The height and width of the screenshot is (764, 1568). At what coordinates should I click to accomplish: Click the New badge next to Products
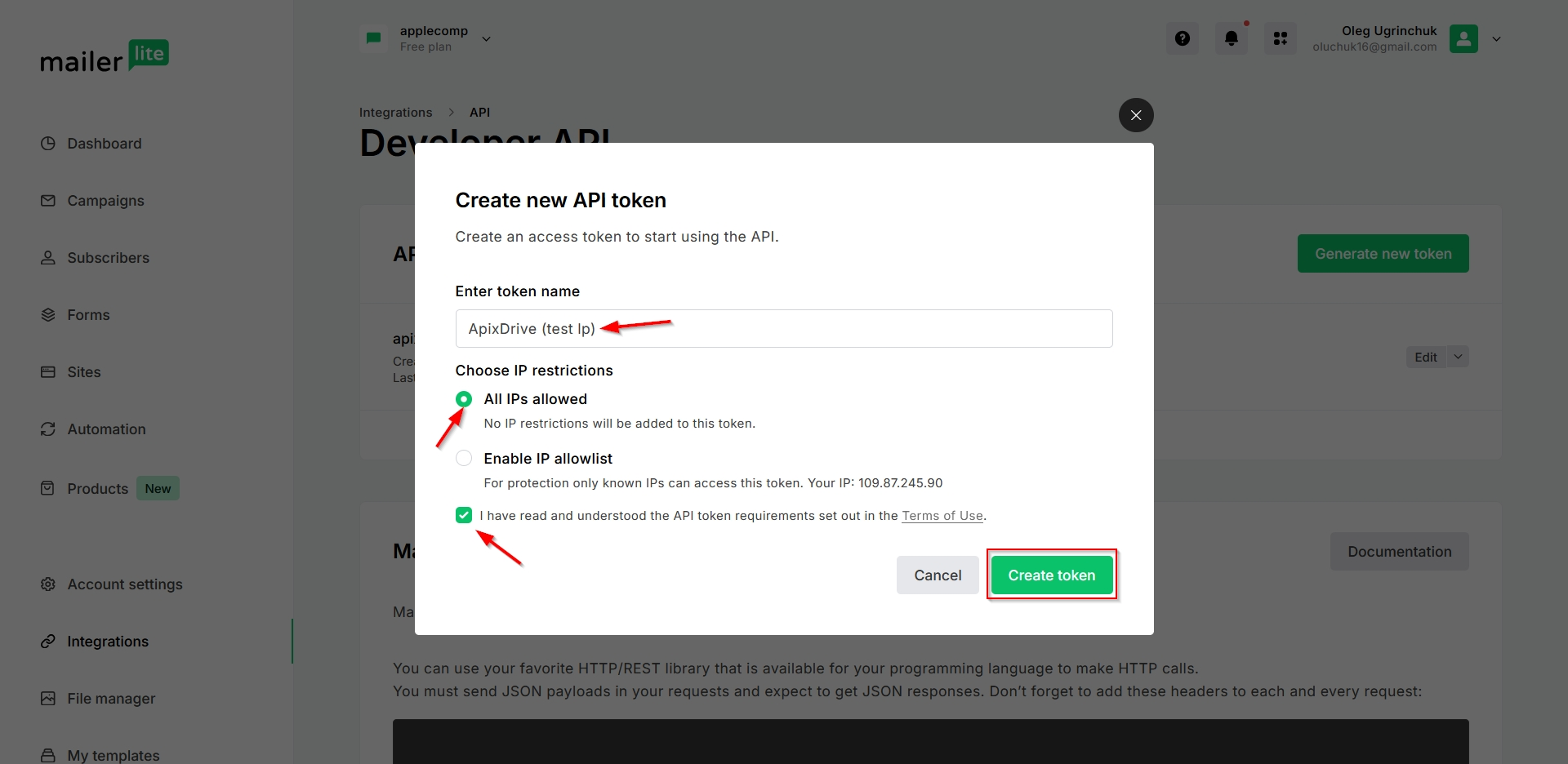(x=158, y=489)
